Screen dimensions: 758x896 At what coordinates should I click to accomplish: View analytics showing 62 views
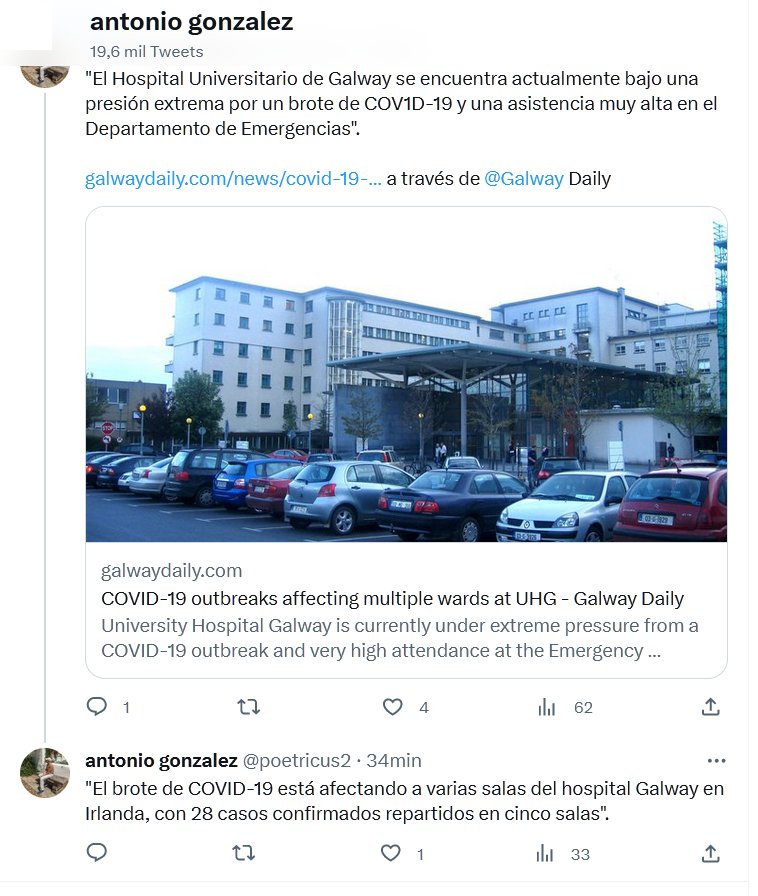[546, 707]
